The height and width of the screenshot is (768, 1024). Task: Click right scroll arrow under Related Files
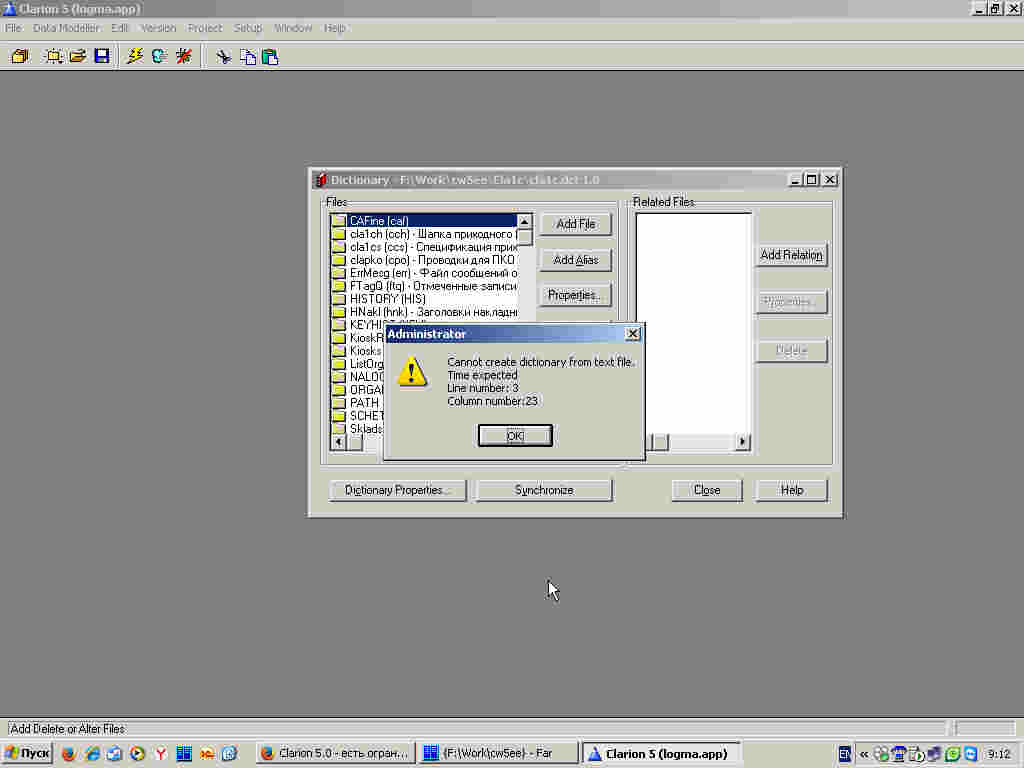point(742,442)
